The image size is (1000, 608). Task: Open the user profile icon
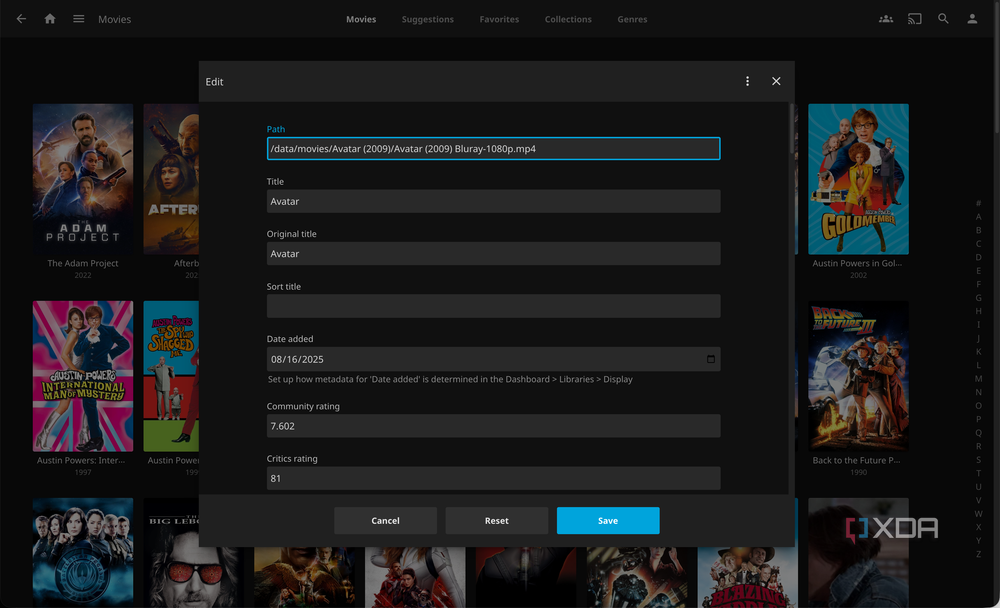(972, 19)
